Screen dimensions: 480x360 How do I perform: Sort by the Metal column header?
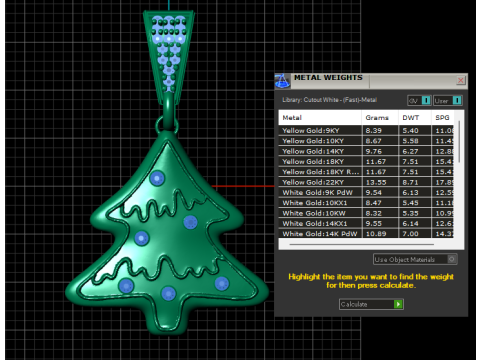320,117
